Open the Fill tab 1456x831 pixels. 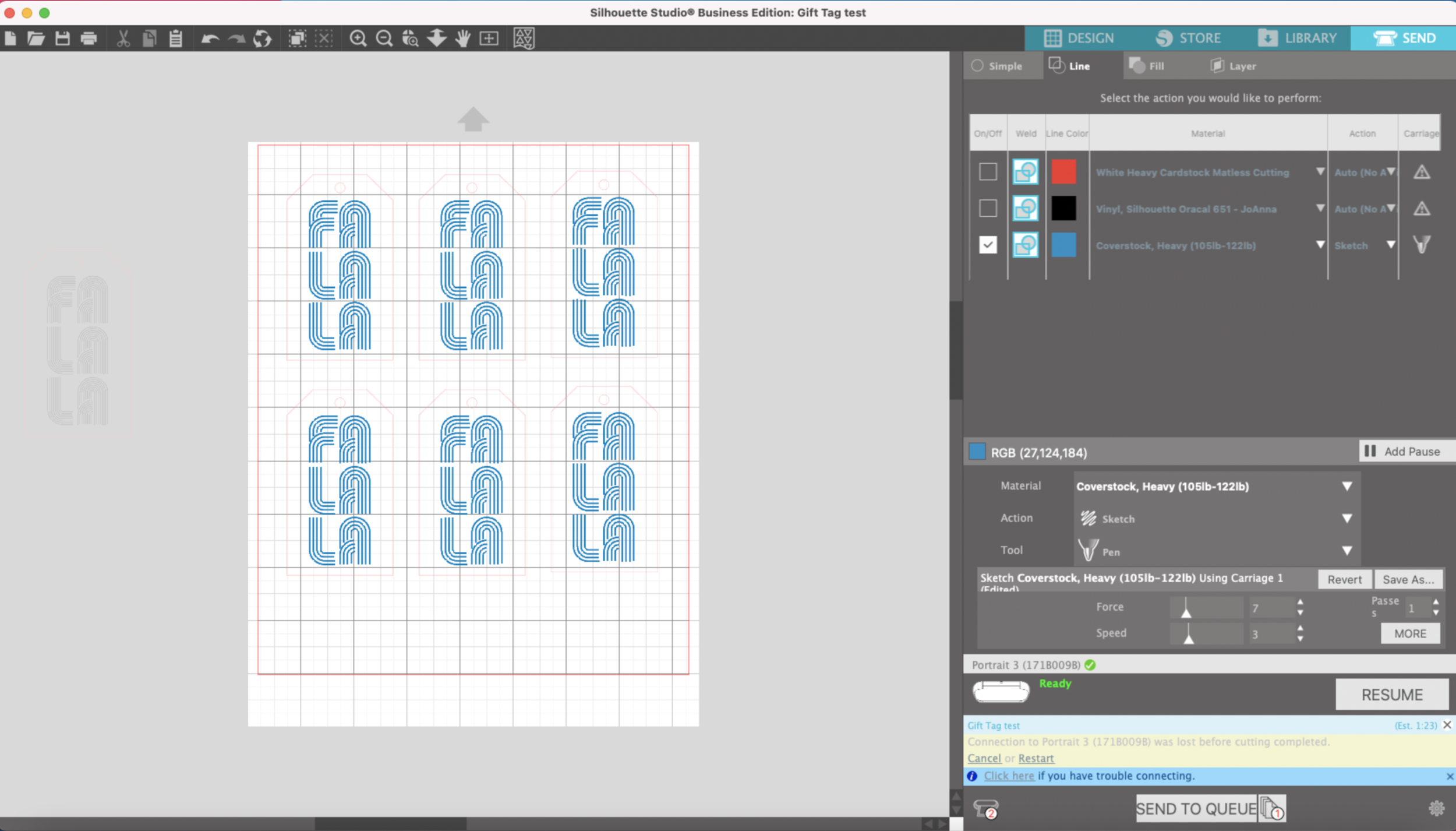coord(1147,66)
